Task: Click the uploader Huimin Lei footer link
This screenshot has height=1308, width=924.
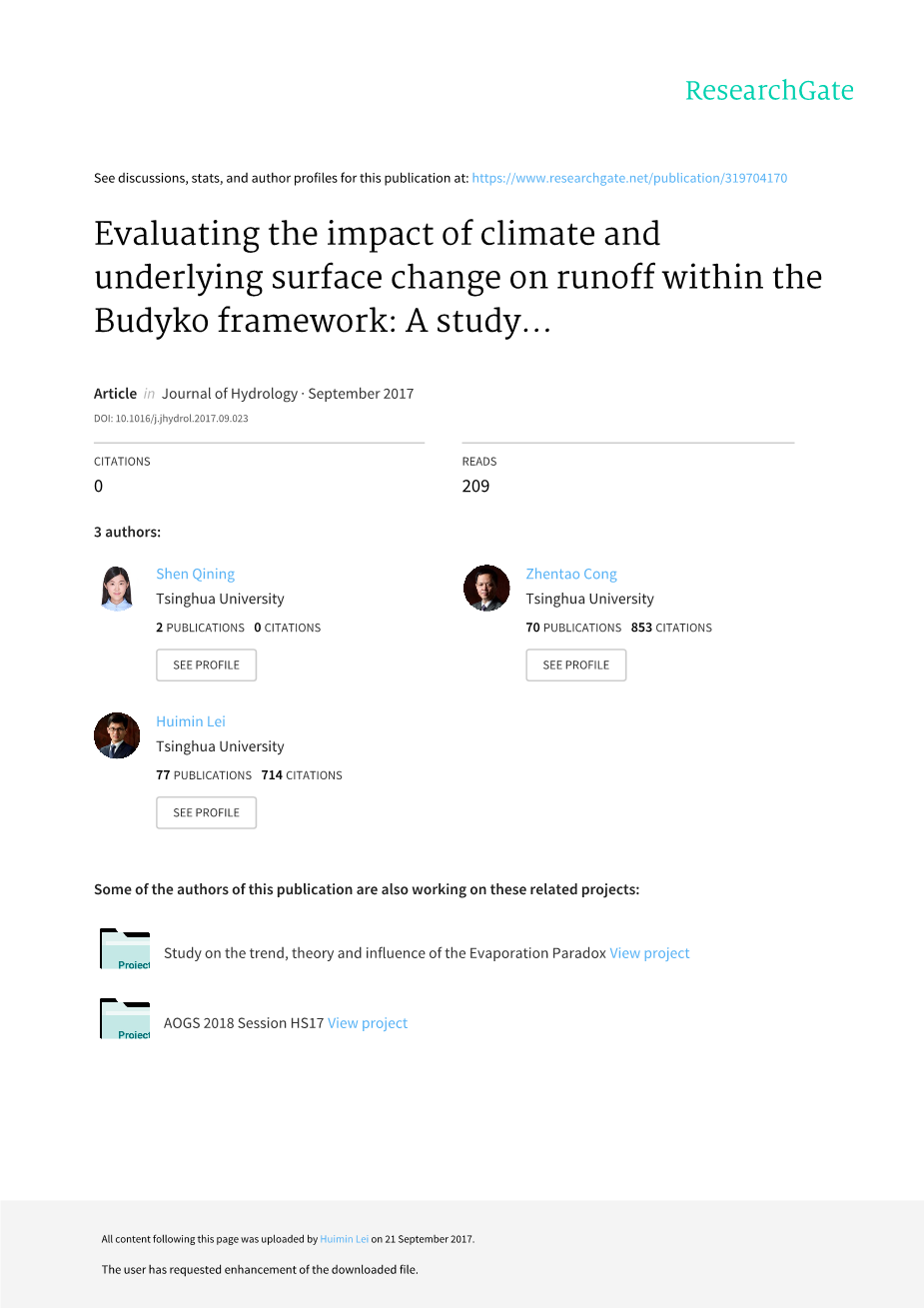Action: click(x=344, y=1239)
